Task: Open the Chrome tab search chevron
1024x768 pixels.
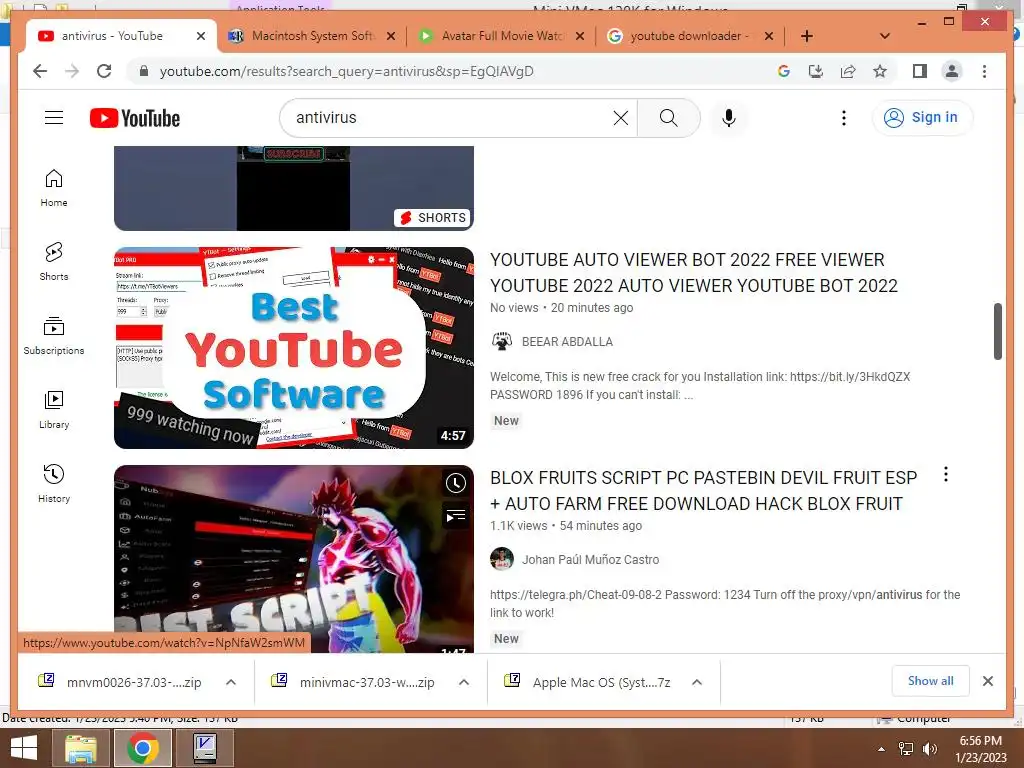Action: tap(885, 36)
